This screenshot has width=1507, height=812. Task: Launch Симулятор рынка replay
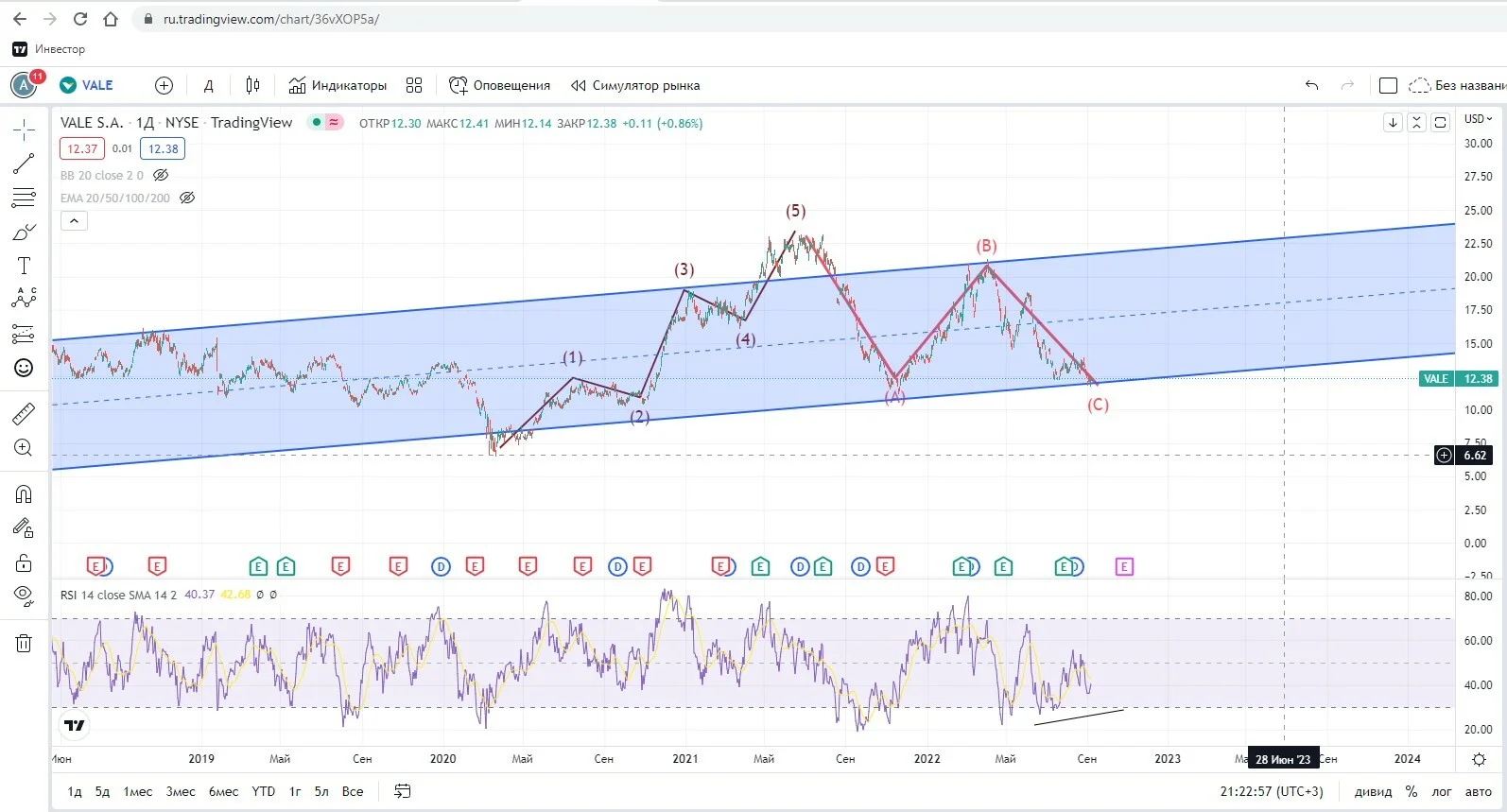click(635, 85)
